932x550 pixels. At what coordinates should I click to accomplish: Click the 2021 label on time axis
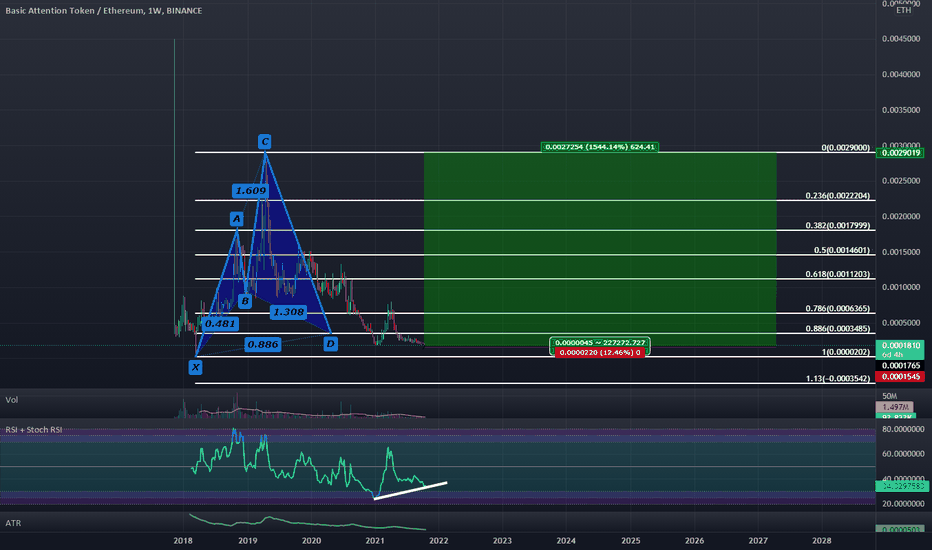[374, 540]
